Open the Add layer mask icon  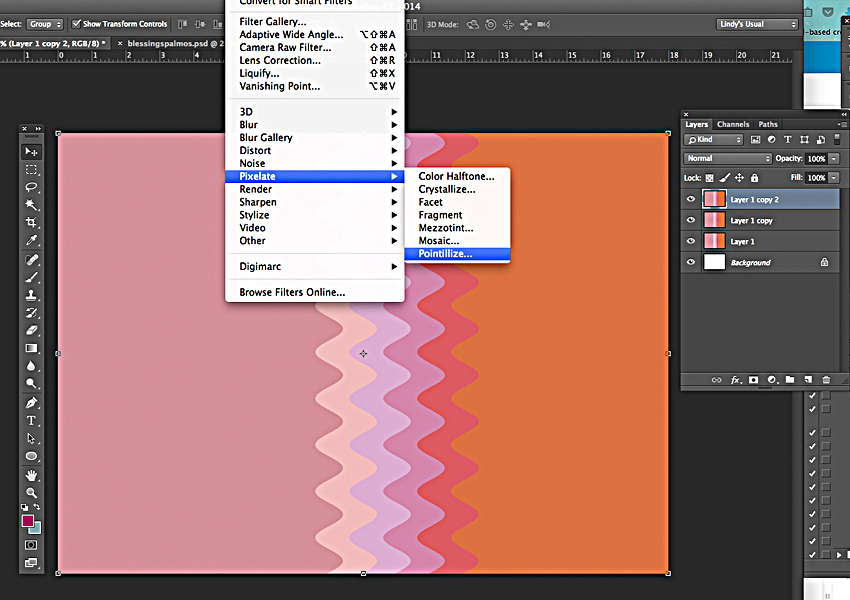coord(752,380)
